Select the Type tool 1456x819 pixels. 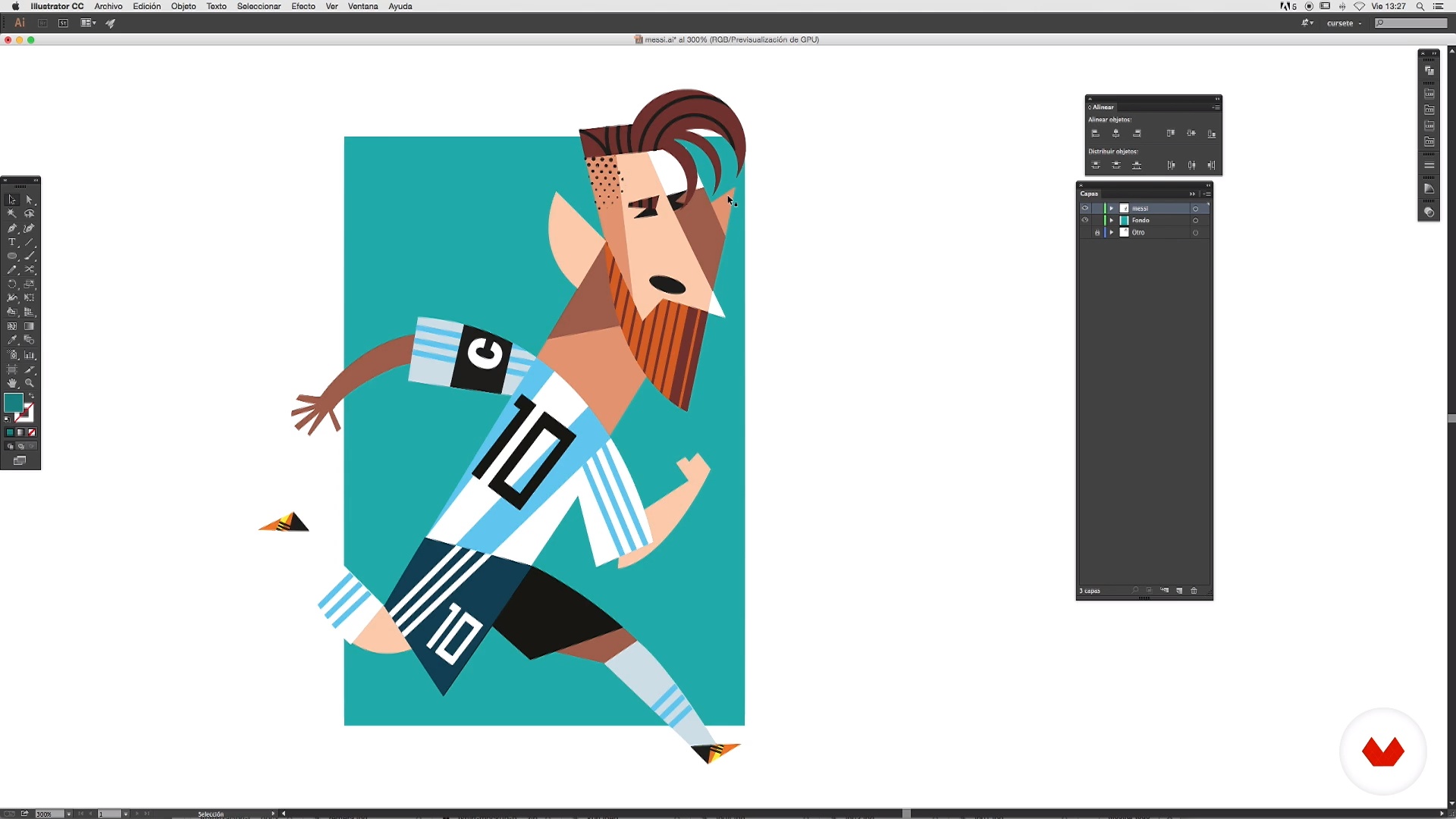click(12, 243)
